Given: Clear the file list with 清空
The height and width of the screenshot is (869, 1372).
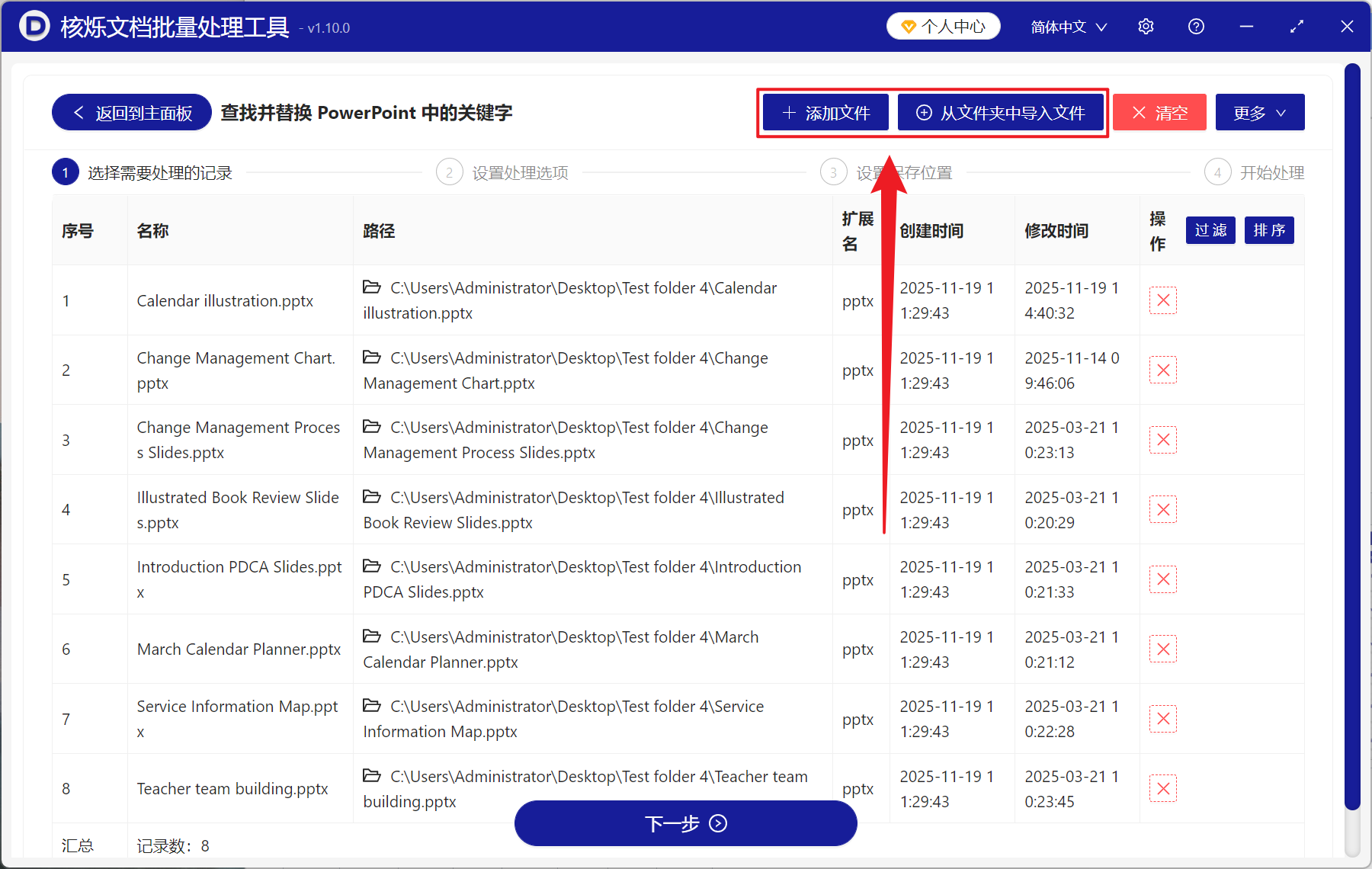Looking at the screenshot, I should [1159, 112].
